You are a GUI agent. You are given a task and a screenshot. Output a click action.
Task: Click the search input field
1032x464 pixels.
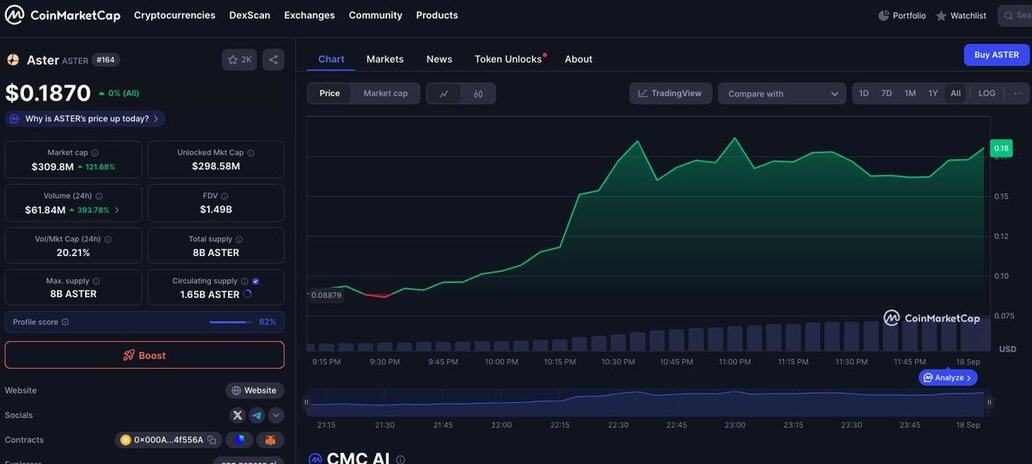[x=1015, y=15]
